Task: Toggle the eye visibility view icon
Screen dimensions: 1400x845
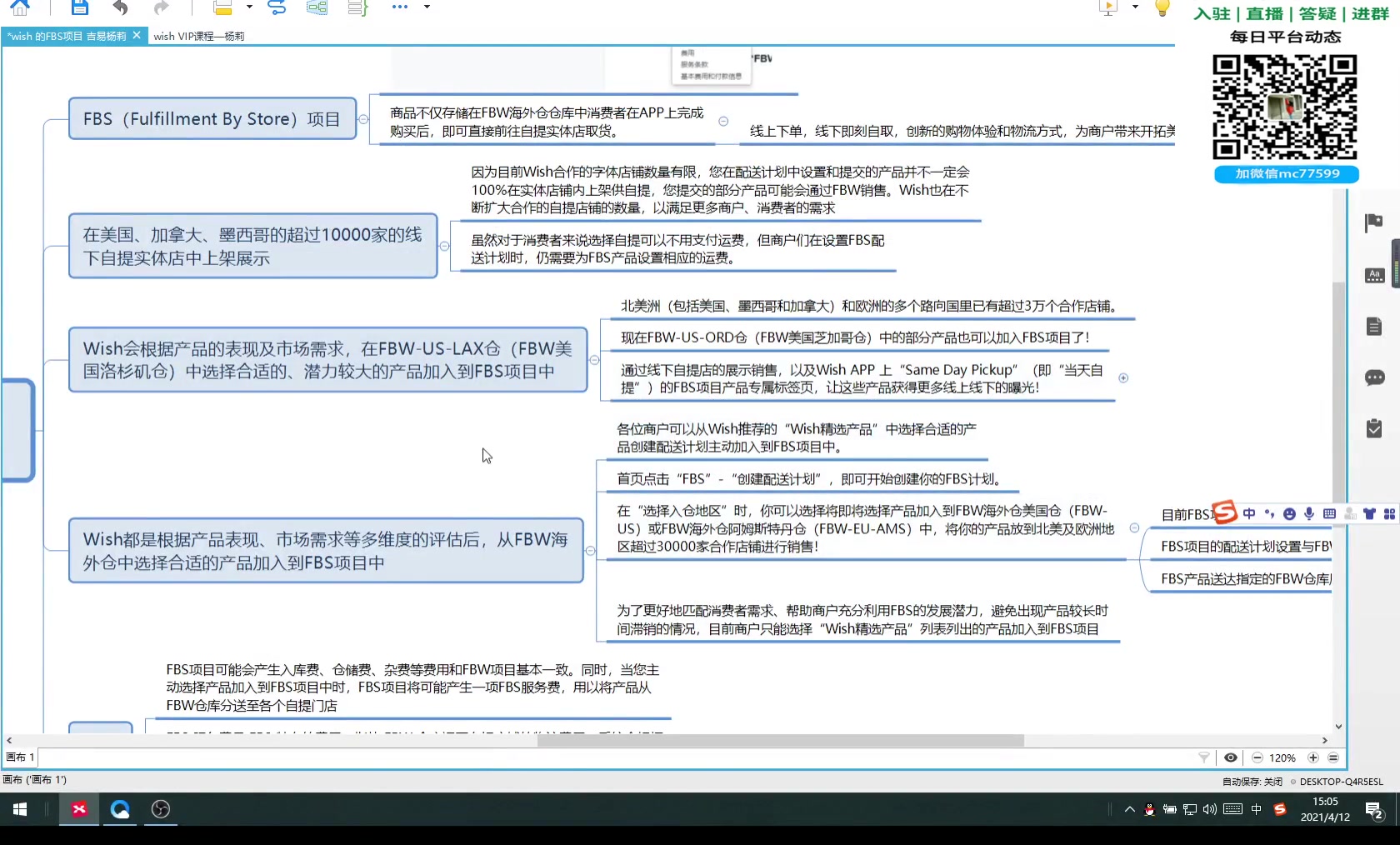Action: [x=1230, y=757]
